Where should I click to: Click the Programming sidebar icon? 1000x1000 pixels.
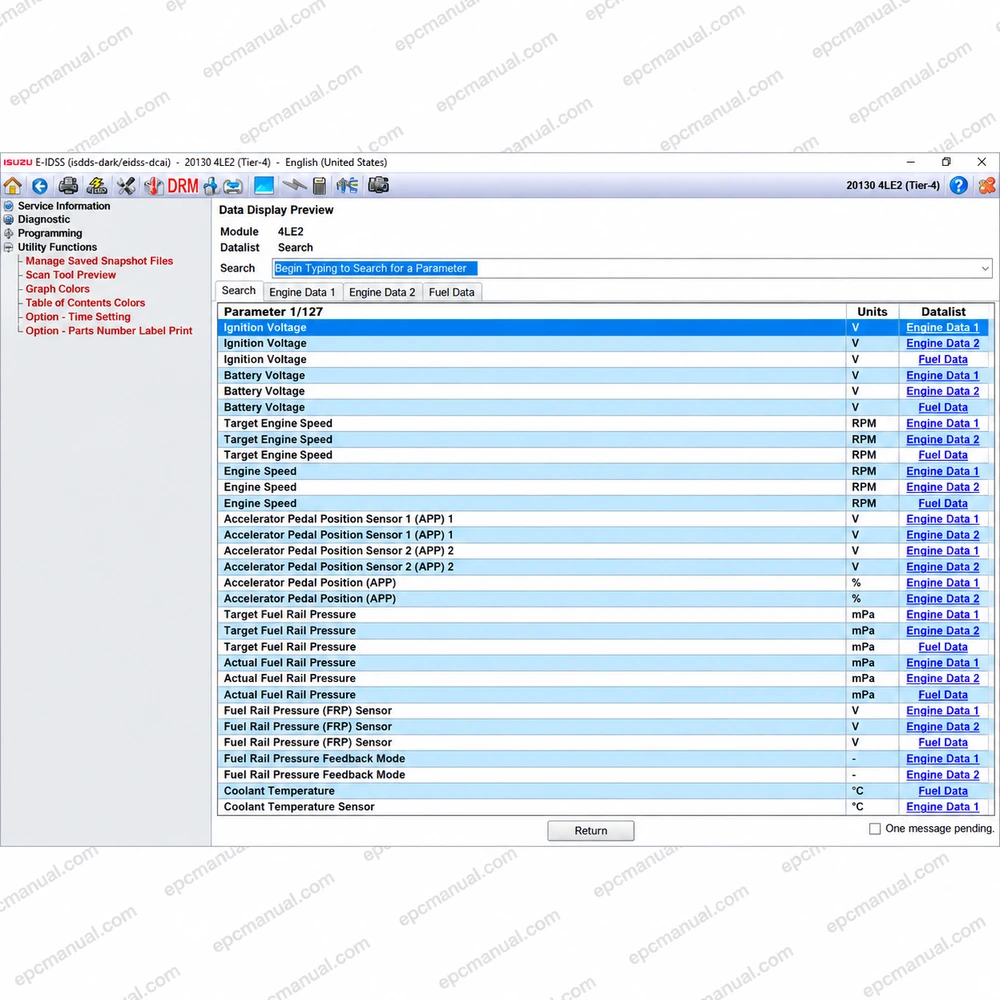point(9,233)
